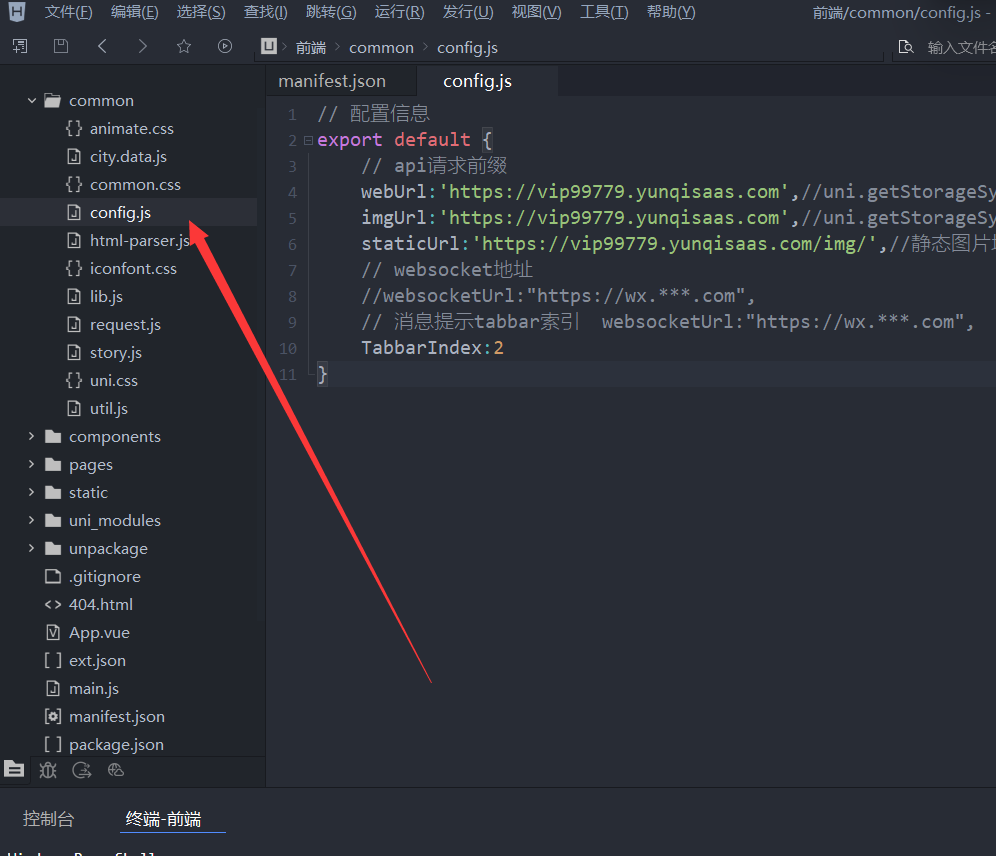Viewport: 996px width, 856px height.
Task: Click the globe settings bottom icon
Action: [116, 770]
